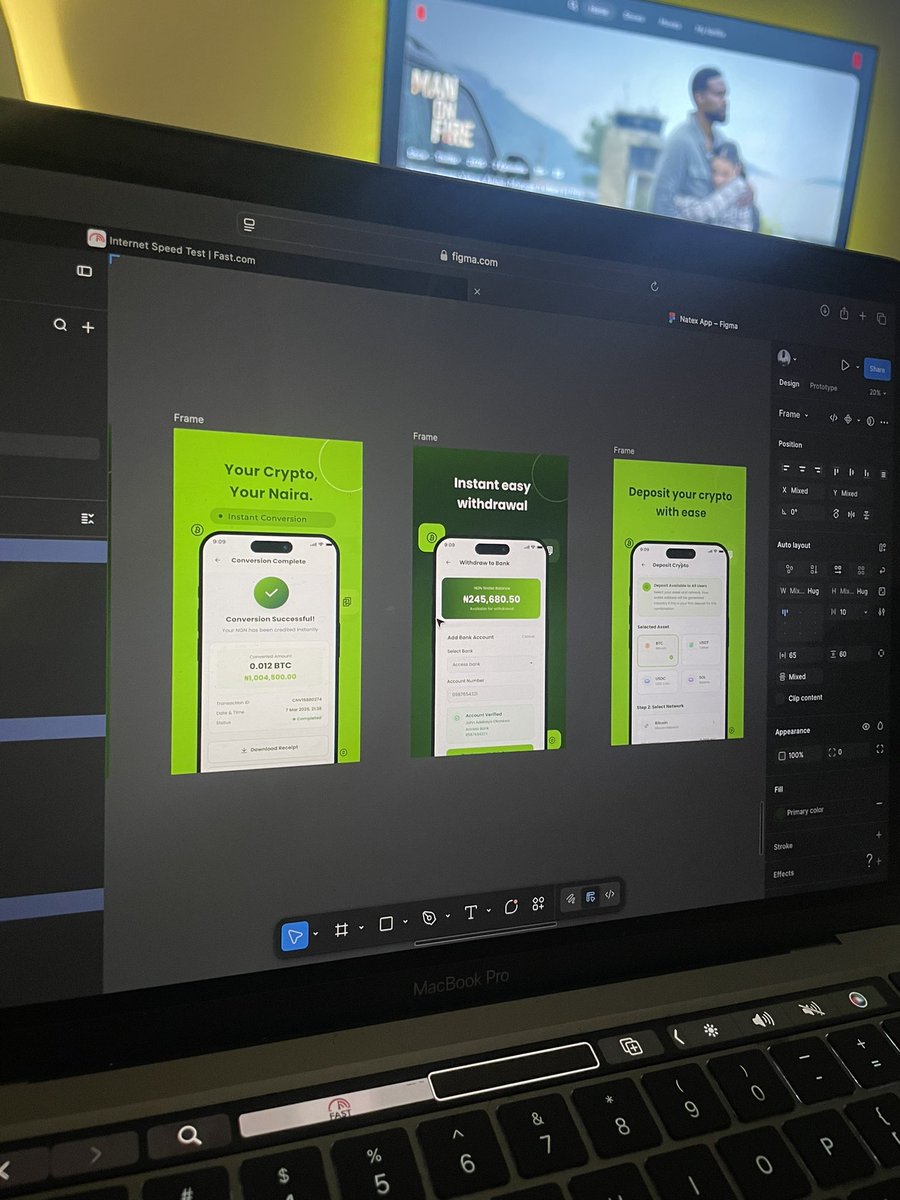Select the Frame tool in bottom toolbar

point(341,929)
